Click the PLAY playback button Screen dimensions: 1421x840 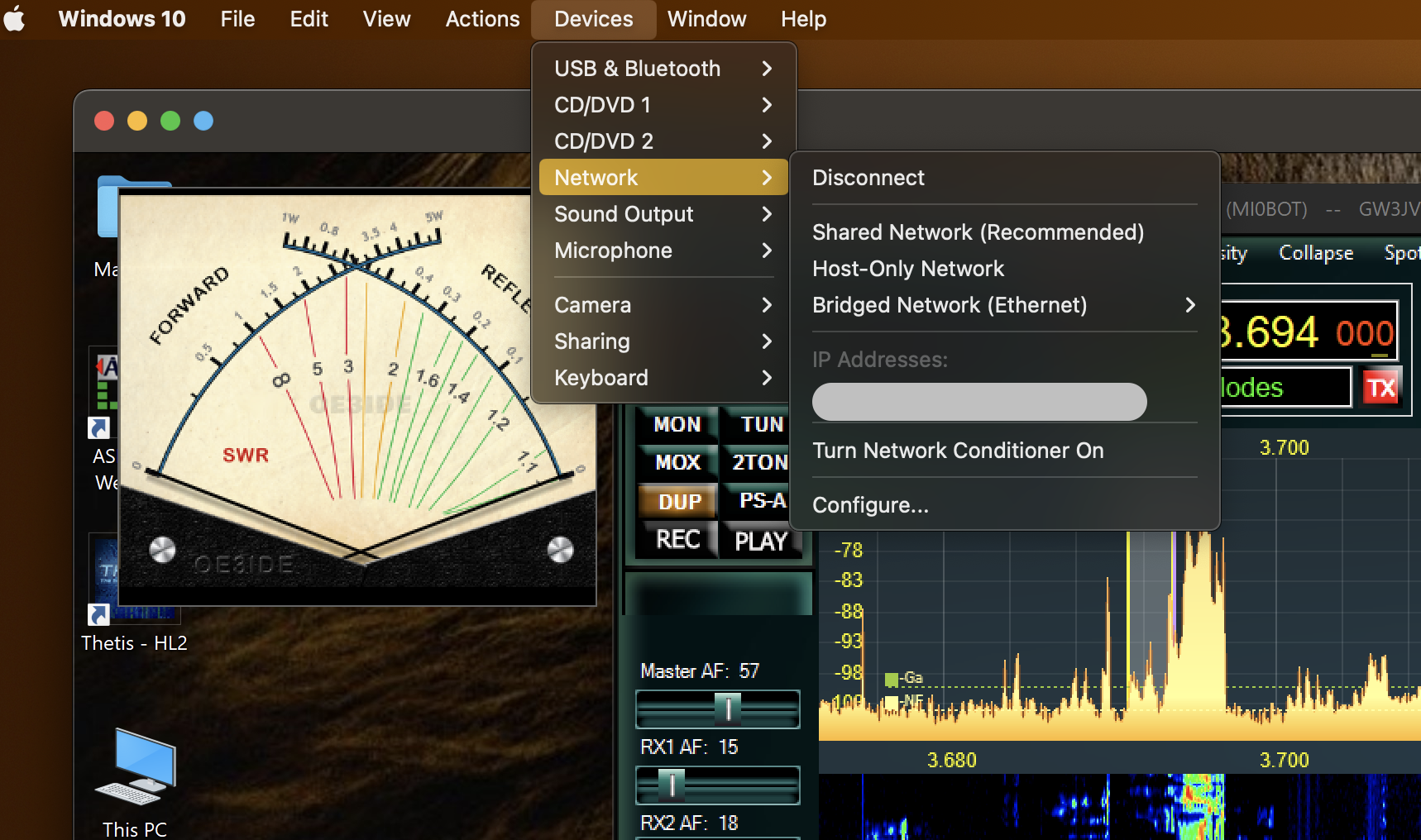pos(761,541)
